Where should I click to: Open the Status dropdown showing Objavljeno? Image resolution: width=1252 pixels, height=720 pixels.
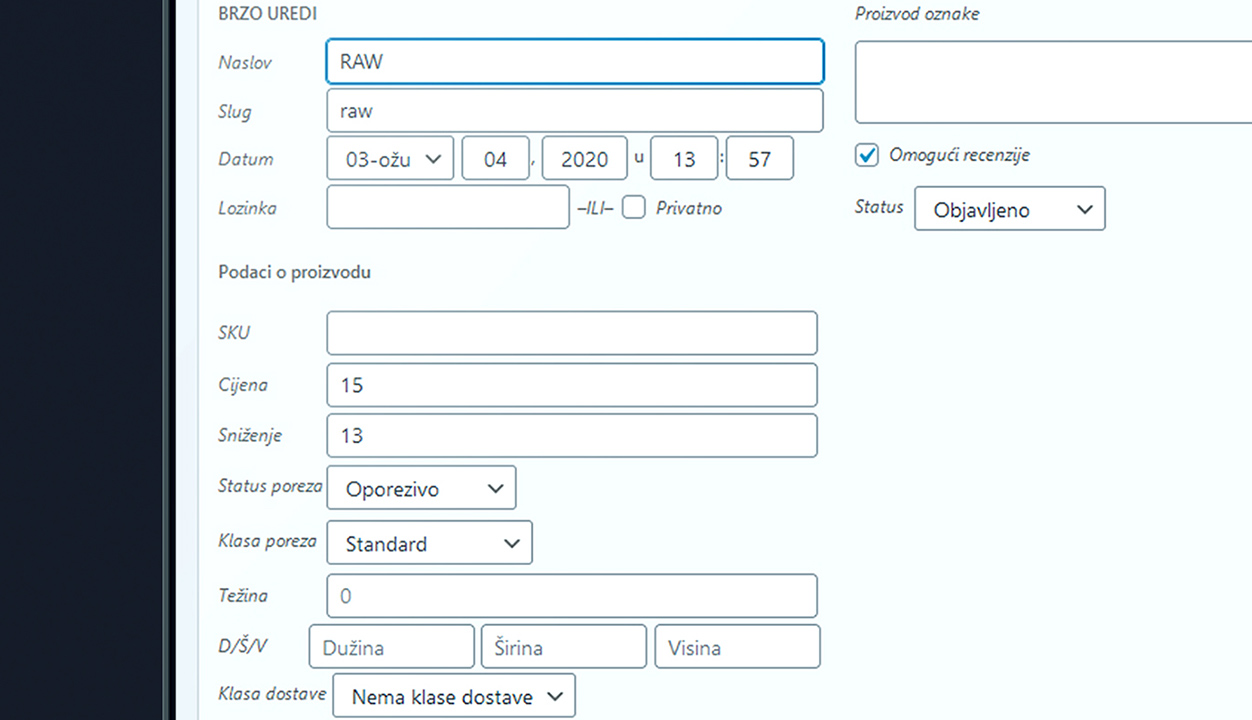coord(1010,209)
